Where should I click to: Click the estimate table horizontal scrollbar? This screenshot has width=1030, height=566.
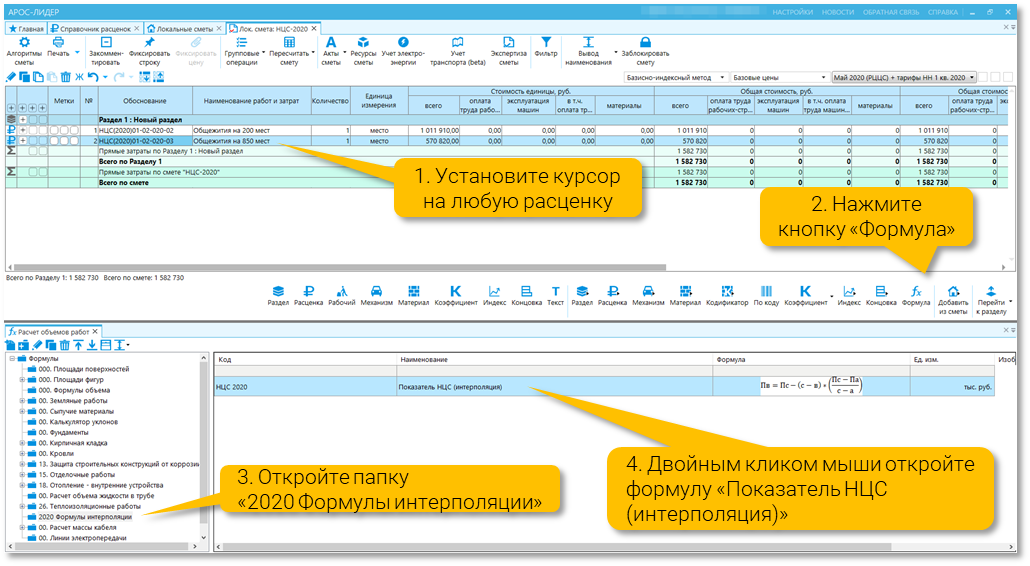[x=340, y=267]
